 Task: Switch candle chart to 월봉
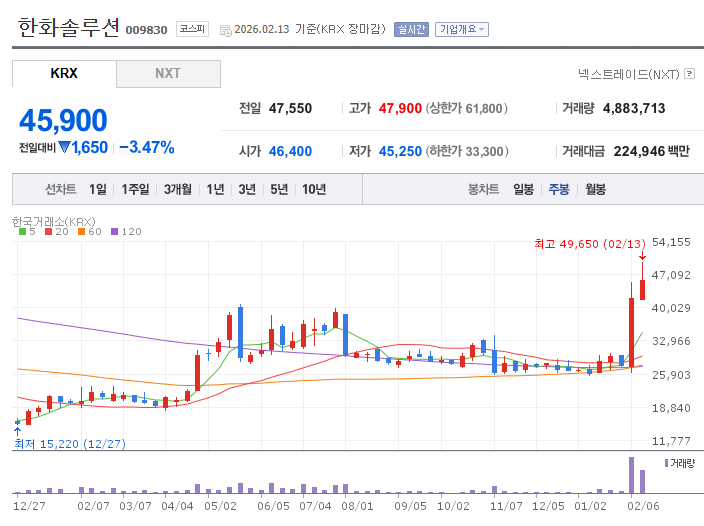[x=595, y=189]
